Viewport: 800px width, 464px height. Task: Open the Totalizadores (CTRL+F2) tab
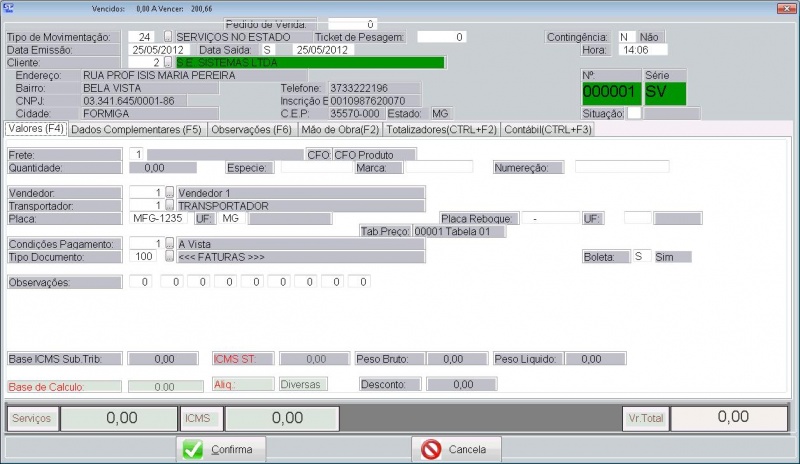[x=441, y=129]
